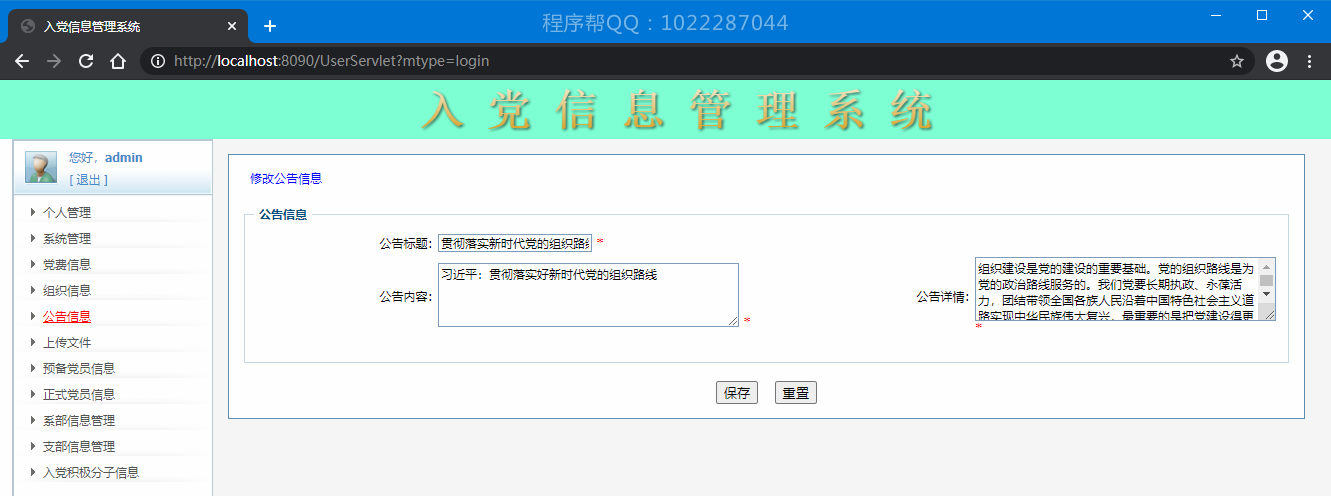The height and width of the screenshot is (496, 1331).
Task: Click the 保存 button
Action: (x=738, y=393)
